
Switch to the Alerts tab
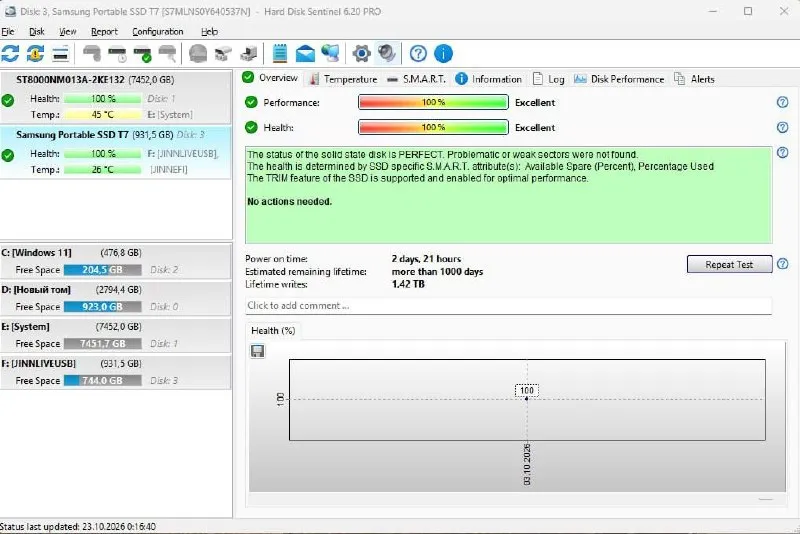coord(694,79)
